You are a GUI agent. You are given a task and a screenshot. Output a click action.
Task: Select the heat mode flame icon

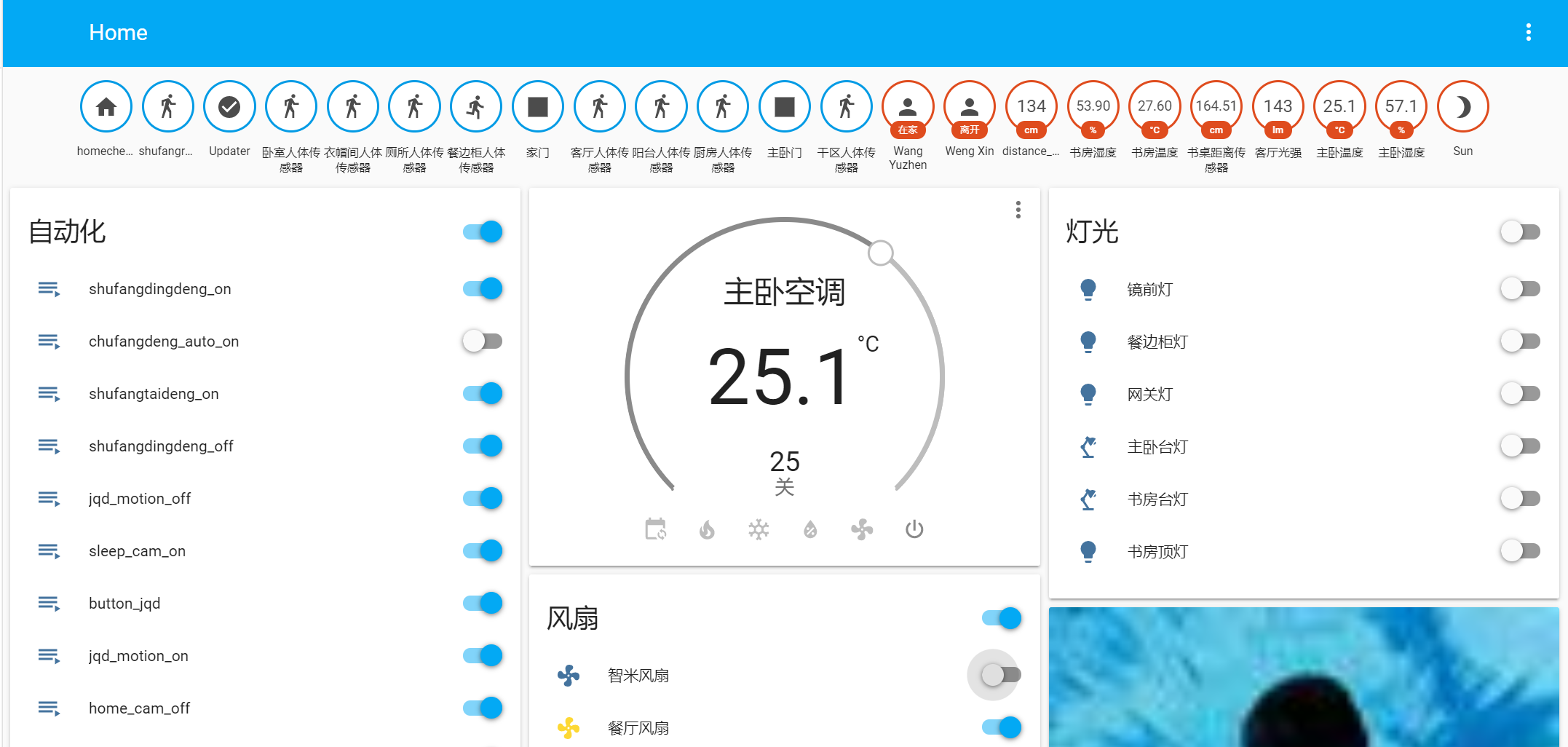tap(707, 529)
